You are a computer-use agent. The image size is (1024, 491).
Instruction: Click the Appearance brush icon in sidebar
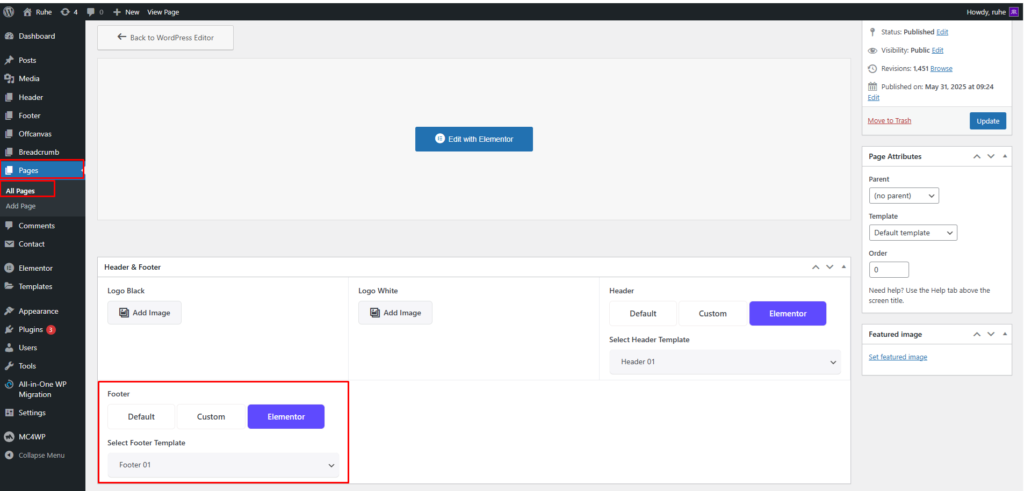(x=9, y=311)
